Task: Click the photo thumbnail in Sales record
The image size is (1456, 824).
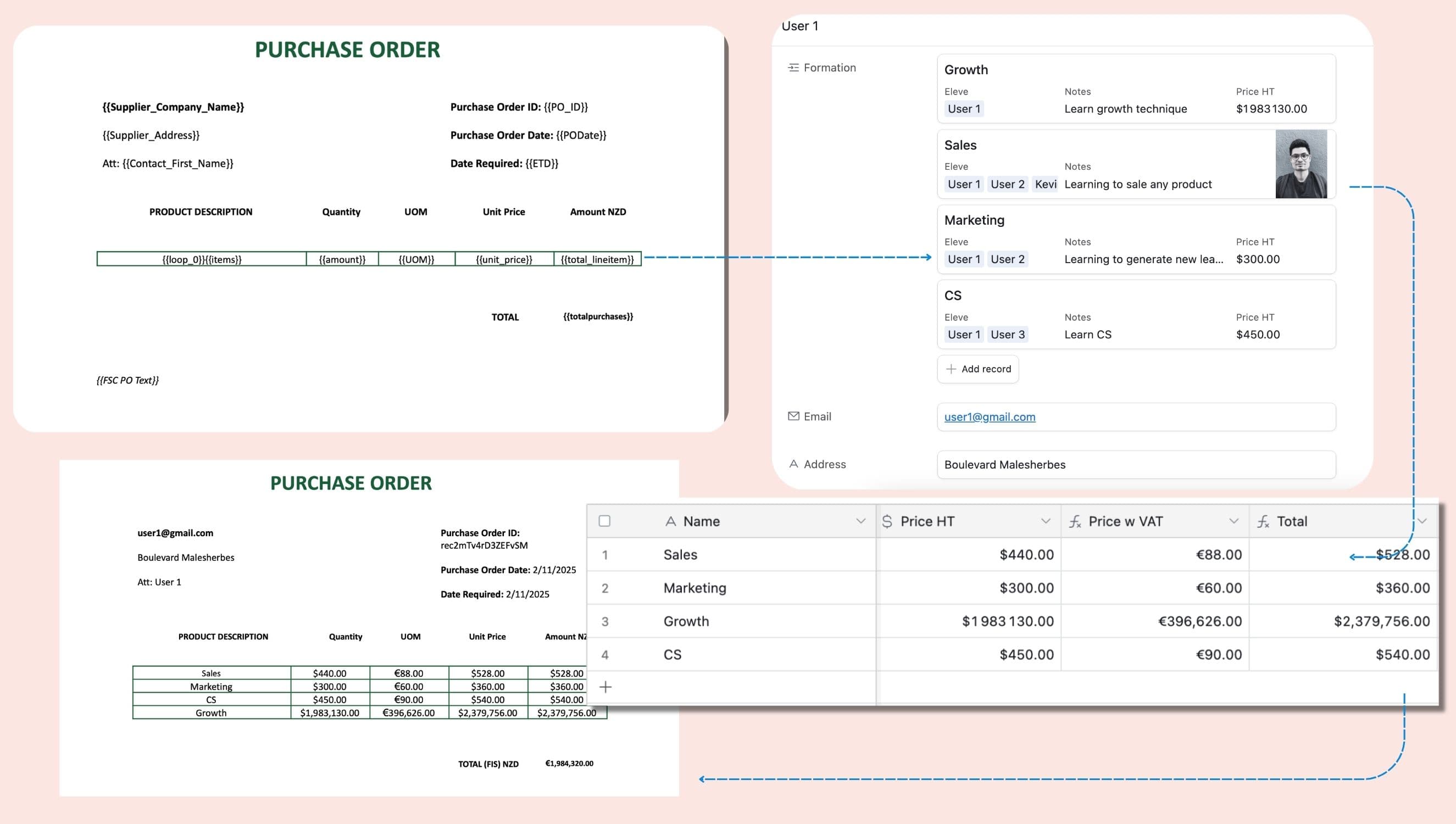Action: tap(1303, 164)
